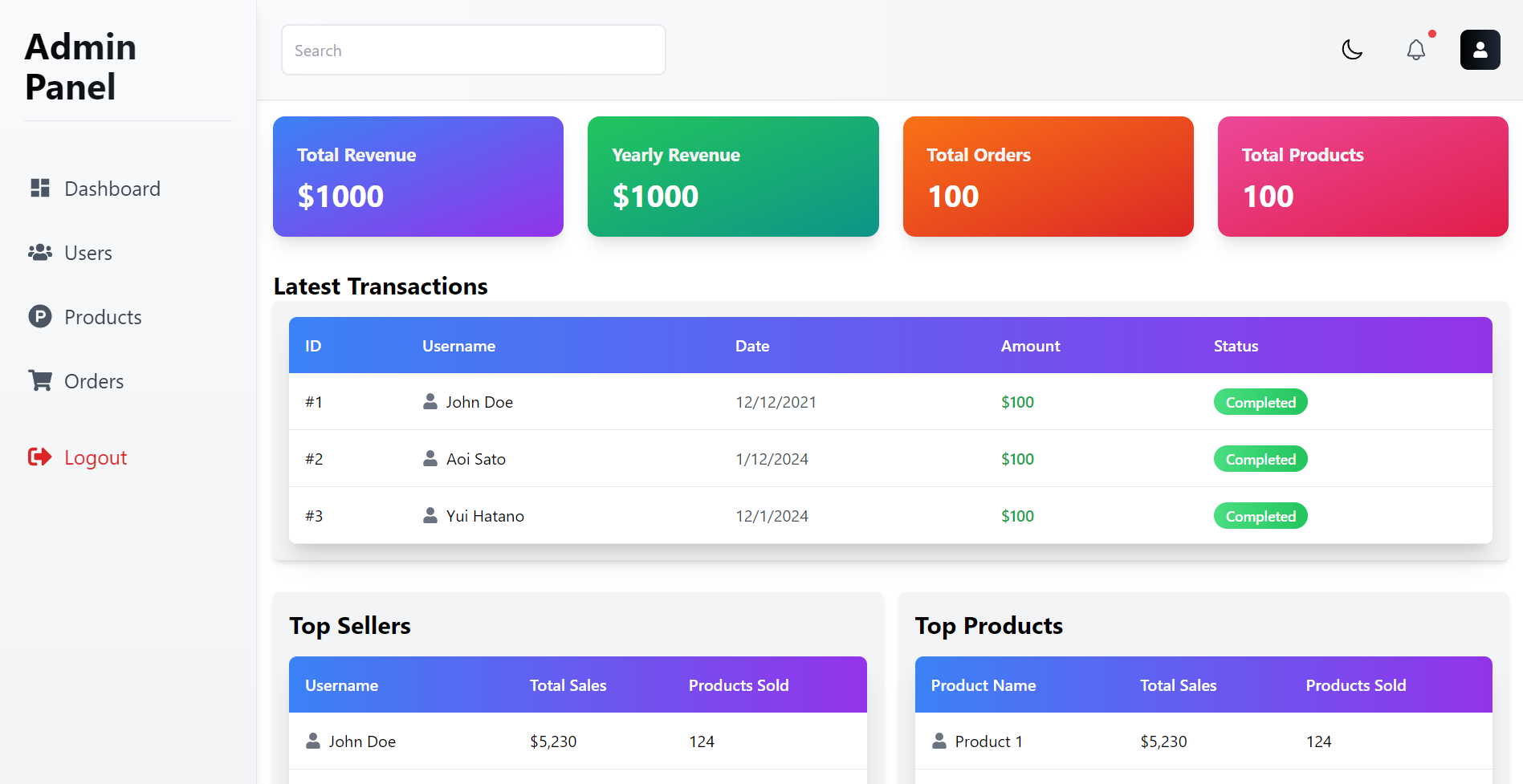The height and width of the screenshot is (784, 1523).
Task: Click the Dashboard grid icon in sidebar
Action: [40, 188]
